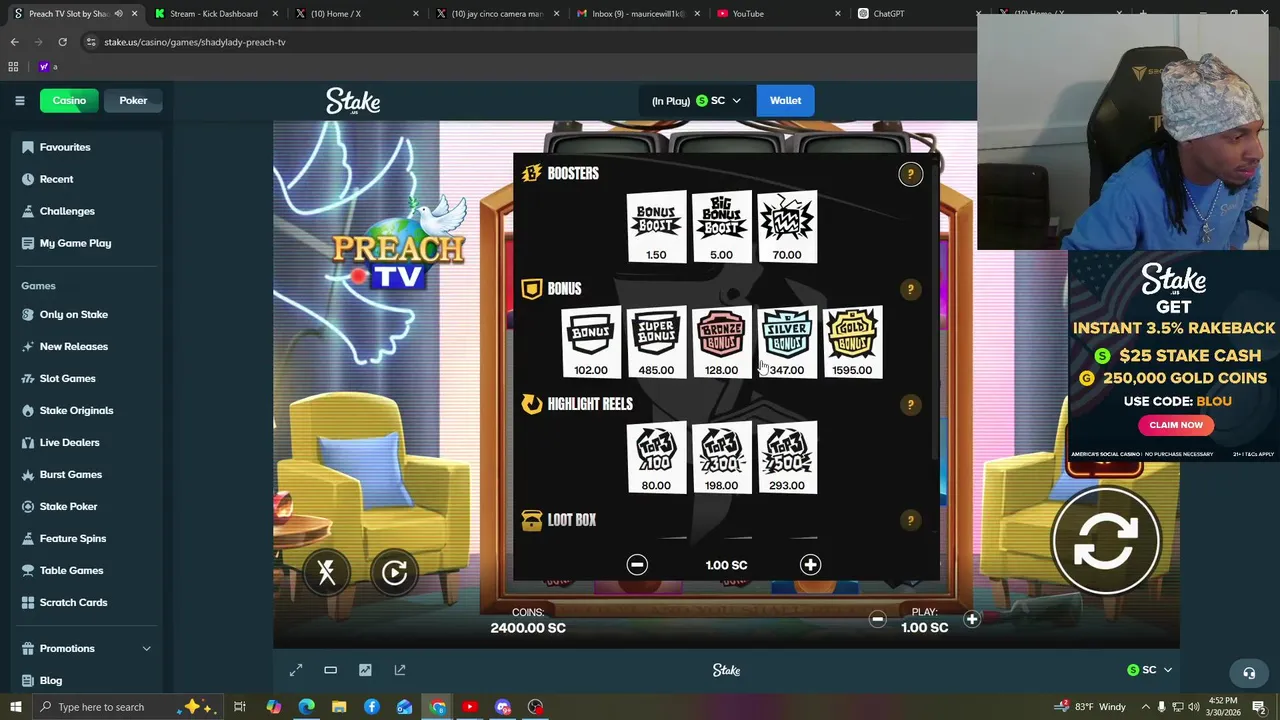
Task: Raise play amount with bottom-bar plus
Action: [971, 619]
